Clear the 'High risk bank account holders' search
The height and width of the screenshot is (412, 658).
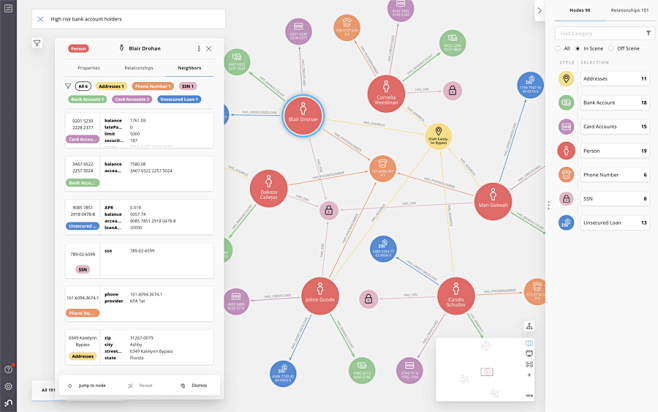(40, 19)
